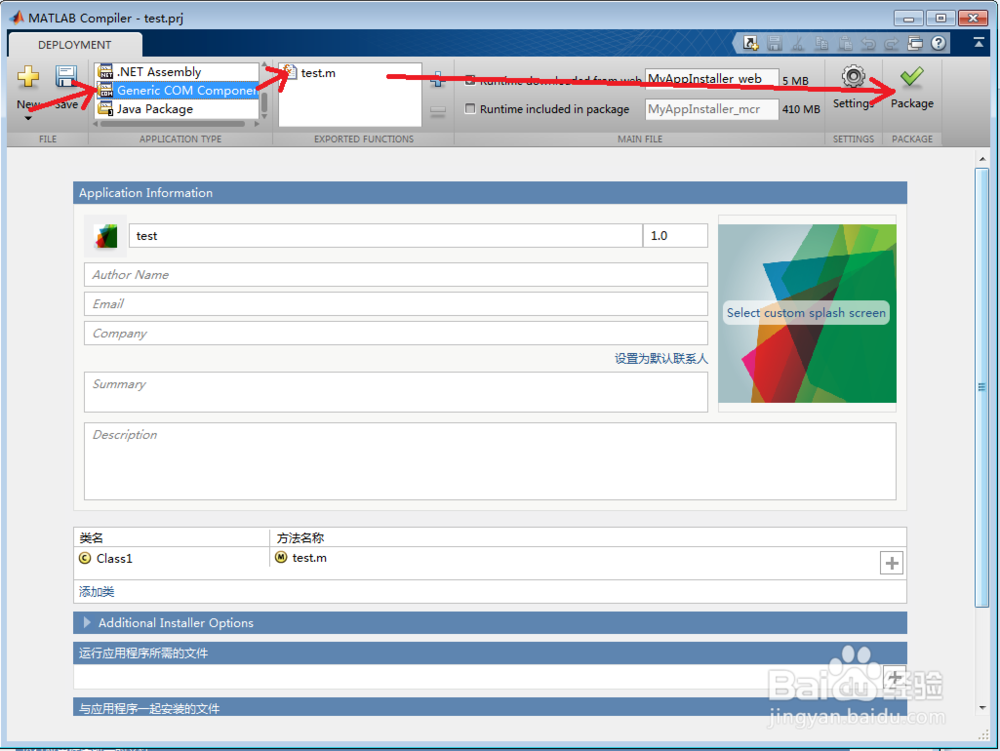Add required file with plus button
Image resolution: width=1000 pixels, height=751 pixels.
pyautogui.click(x=894, y=677)
